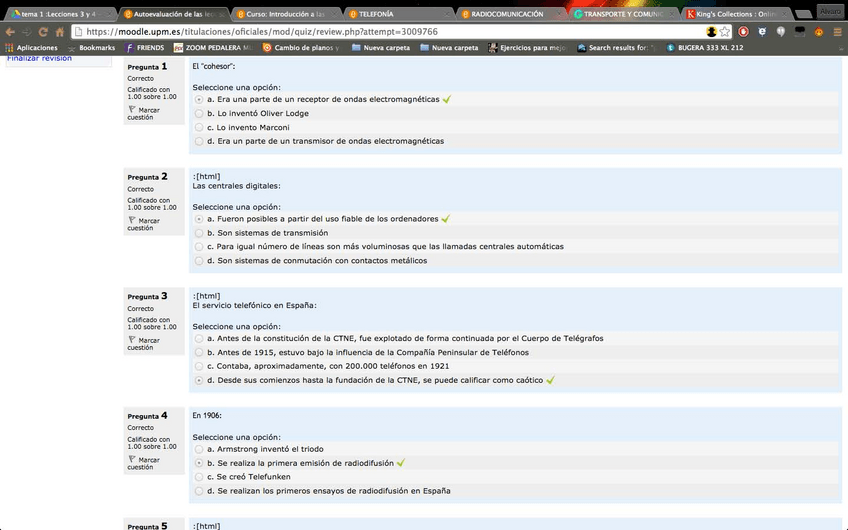This screenshot has height=530, width=848.
Task: Select option c. Se creó Telefunken
Action: click(199, 477)
